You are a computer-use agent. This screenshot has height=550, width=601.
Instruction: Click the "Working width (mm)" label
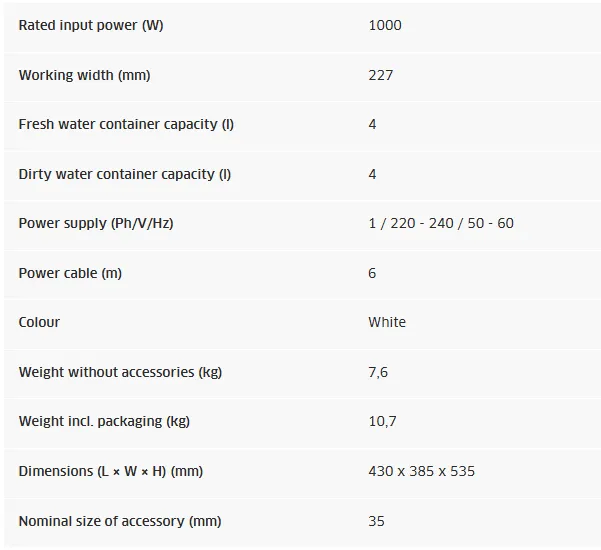pos(84,75)
